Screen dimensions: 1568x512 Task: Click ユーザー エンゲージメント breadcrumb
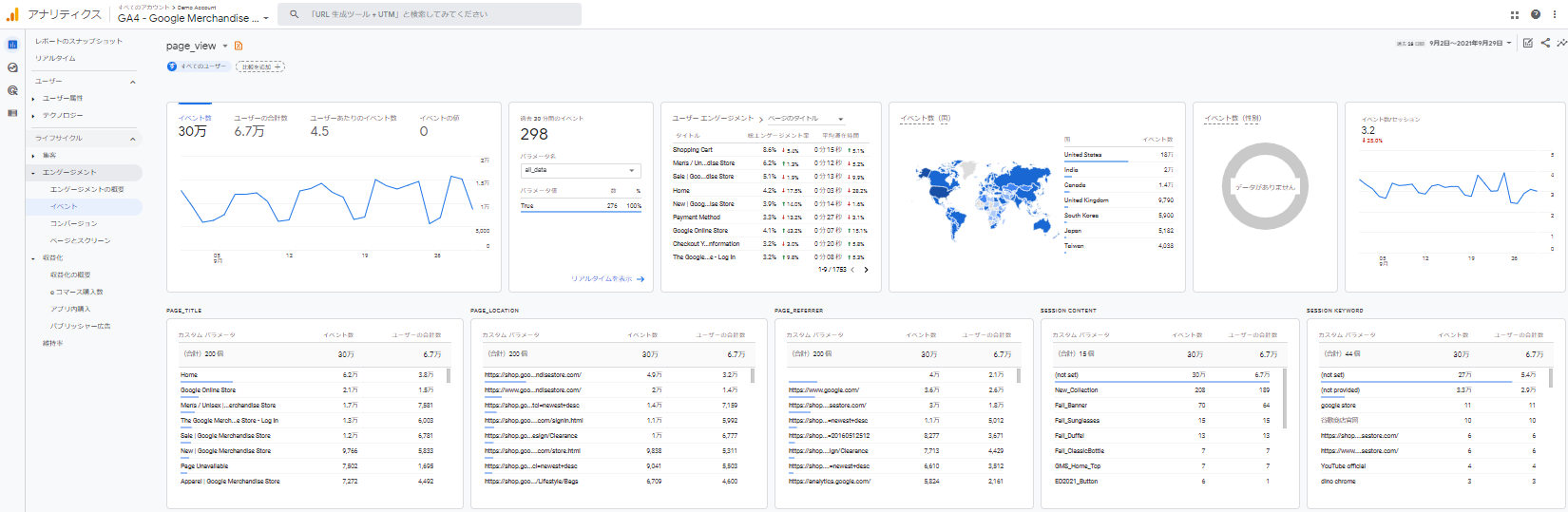pos(713,119)
